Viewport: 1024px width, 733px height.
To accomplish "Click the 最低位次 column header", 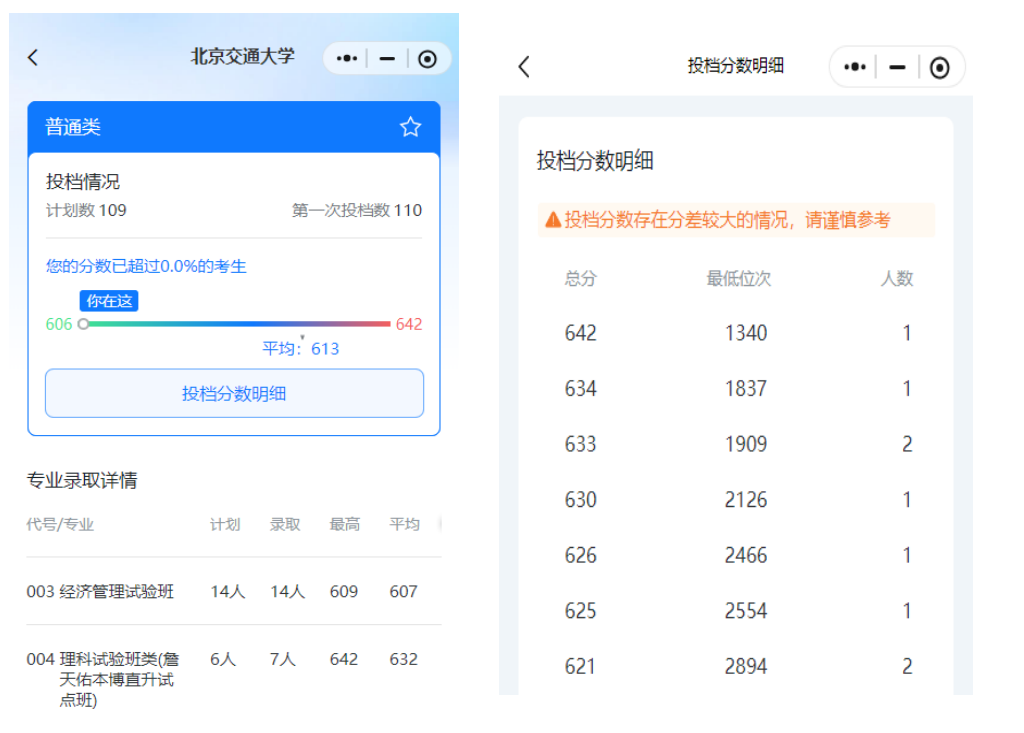I will click(x=738, y=279).
